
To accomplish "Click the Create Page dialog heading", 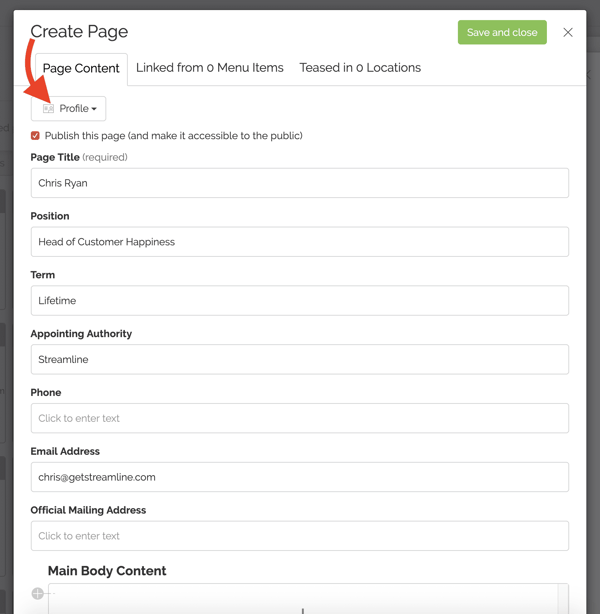I will [79, 31].
